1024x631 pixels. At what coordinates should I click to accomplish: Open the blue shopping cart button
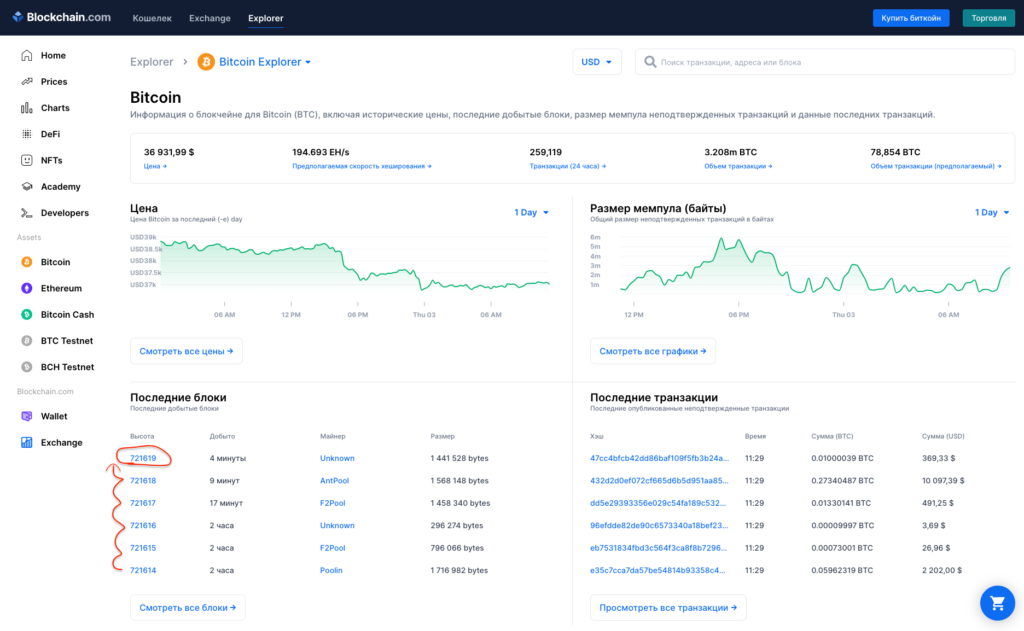[997, 603]
